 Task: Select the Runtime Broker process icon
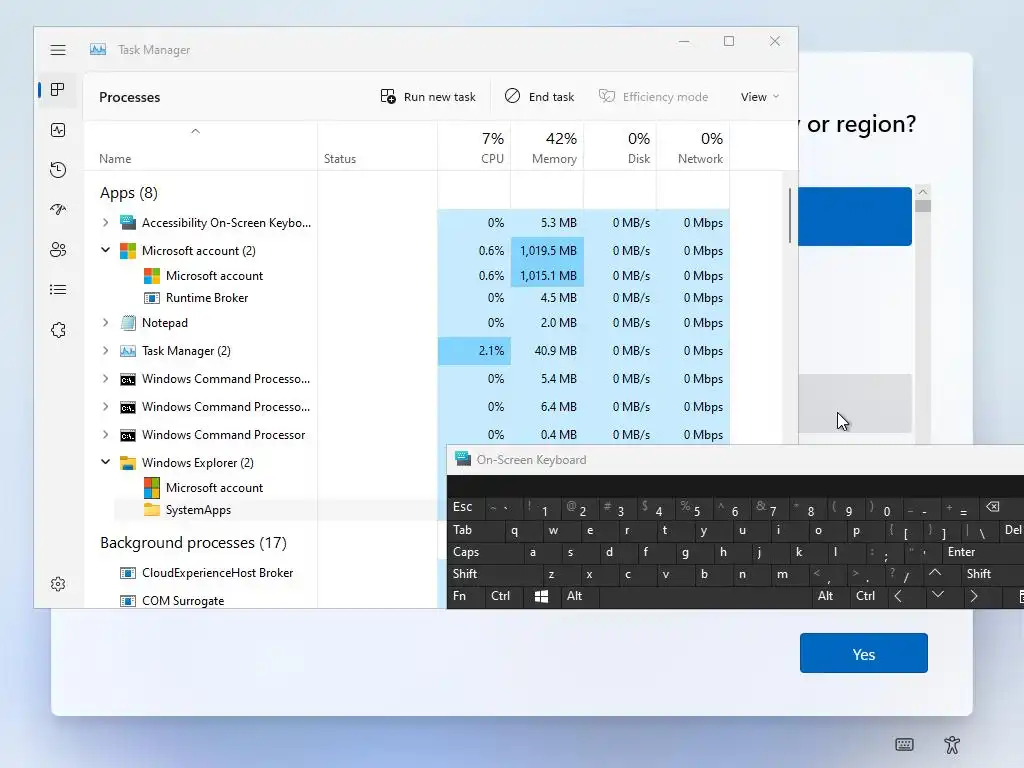point(152,298)
